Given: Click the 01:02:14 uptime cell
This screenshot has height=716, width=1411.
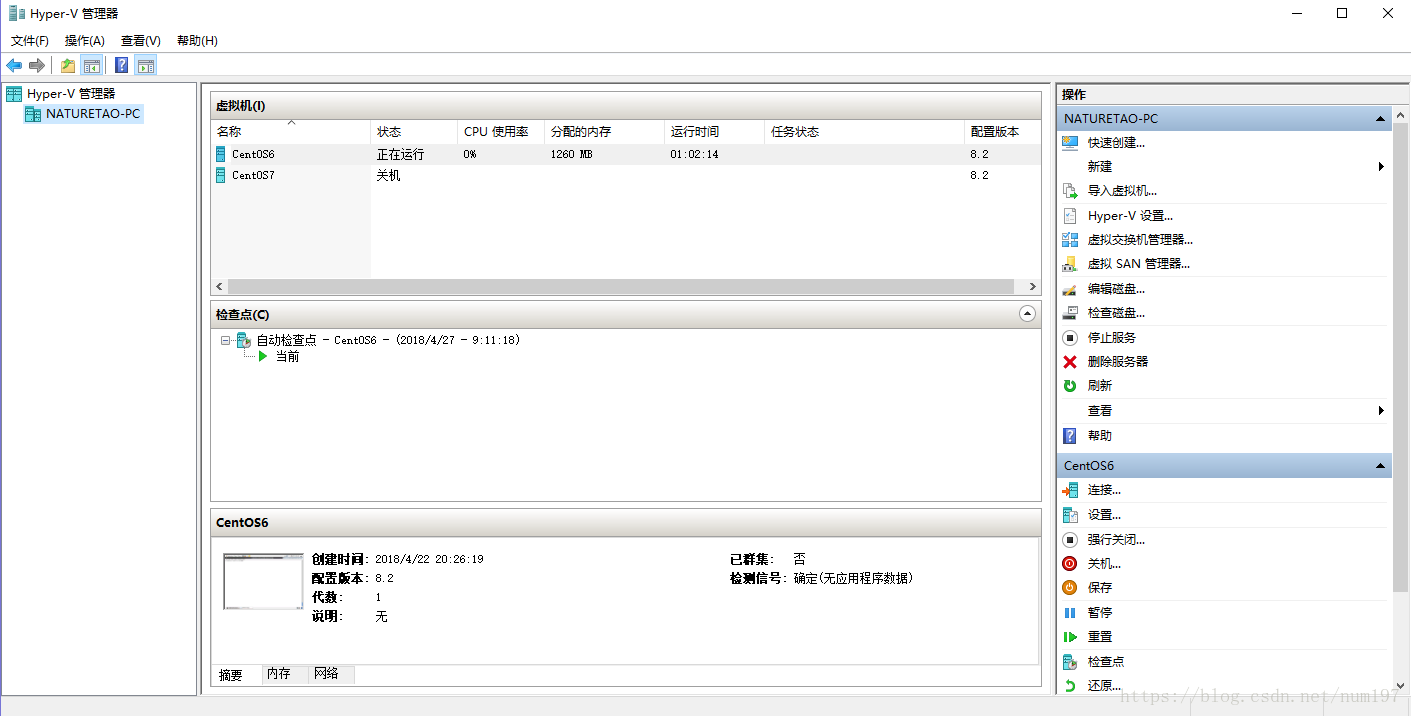Looking at the screenshot, I should coord(694,154).
